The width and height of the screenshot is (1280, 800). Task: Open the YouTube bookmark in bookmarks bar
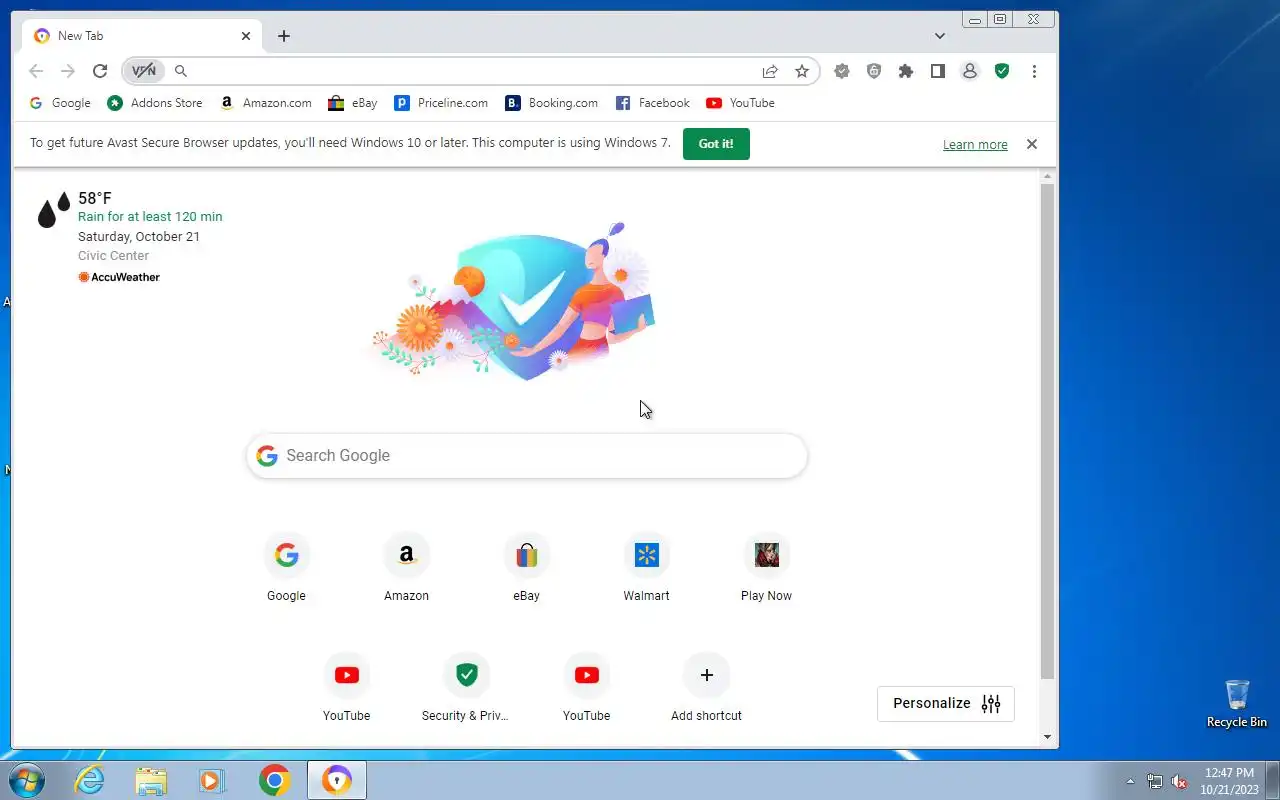coord(740,103)
